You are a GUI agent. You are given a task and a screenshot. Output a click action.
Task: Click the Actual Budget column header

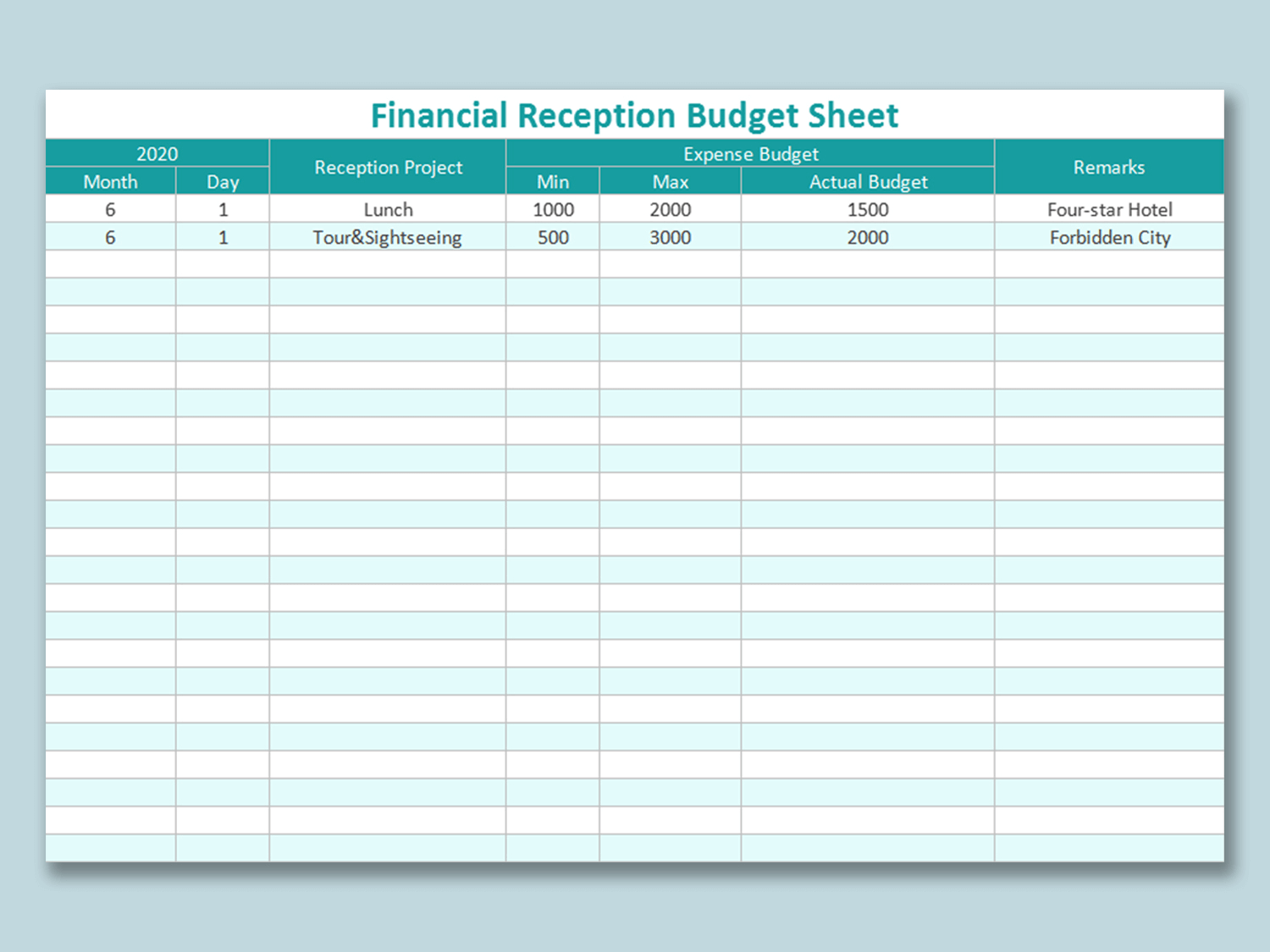[868, 181]
